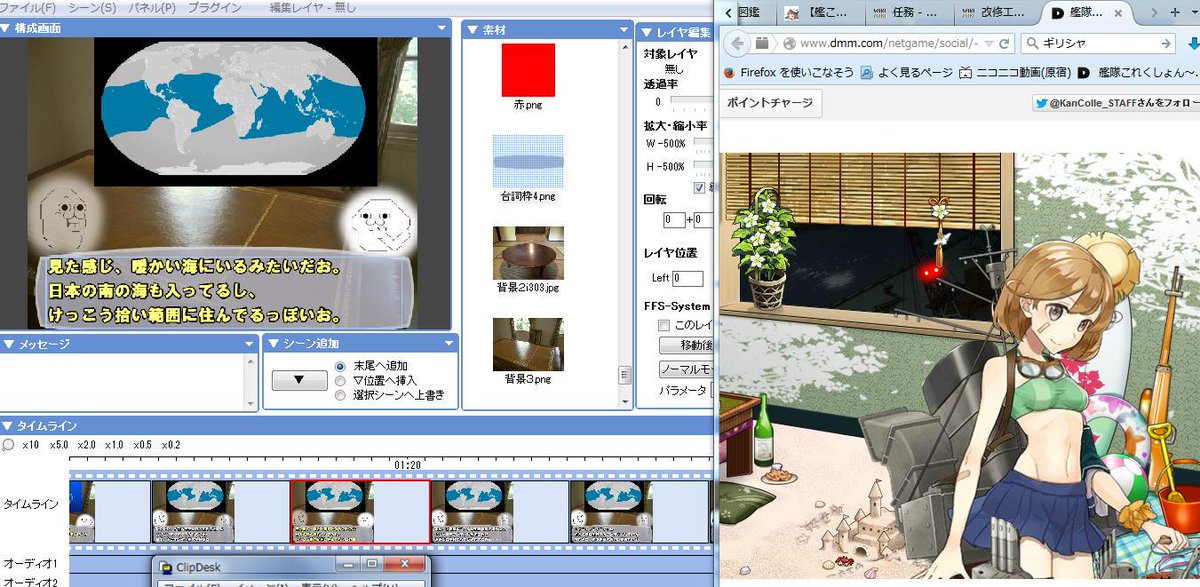Toggle the checkbox below the H scale slider
This screenshot has width=1200, height=587.
(700, 187)
